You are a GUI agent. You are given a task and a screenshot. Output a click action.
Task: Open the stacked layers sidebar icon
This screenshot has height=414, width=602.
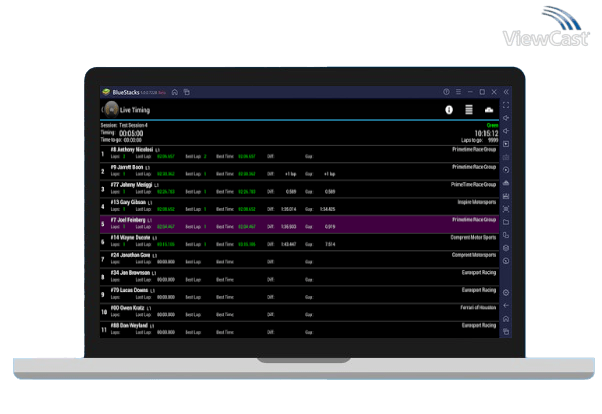tap(506, 248)
